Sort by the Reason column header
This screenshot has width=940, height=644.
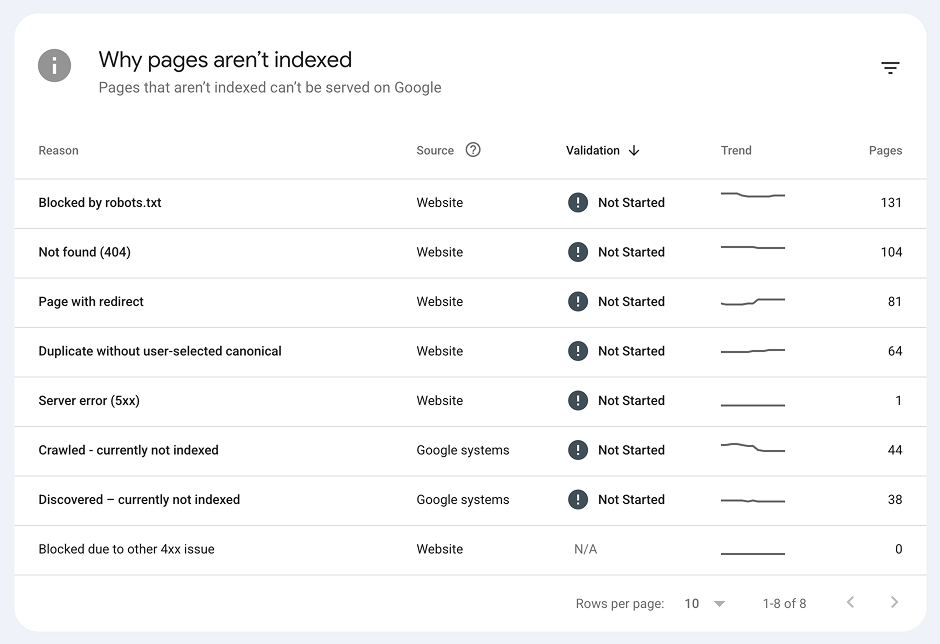pyautogui.click(x=58, y=151)
